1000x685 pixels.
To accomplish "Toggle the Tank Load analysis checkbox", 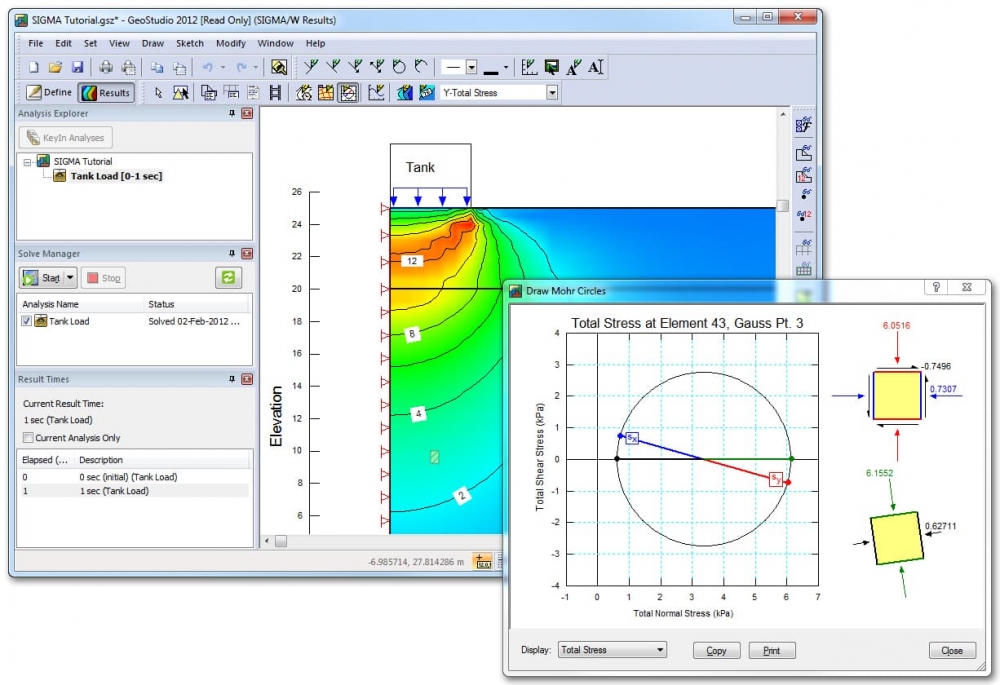I will pos(26,321).
